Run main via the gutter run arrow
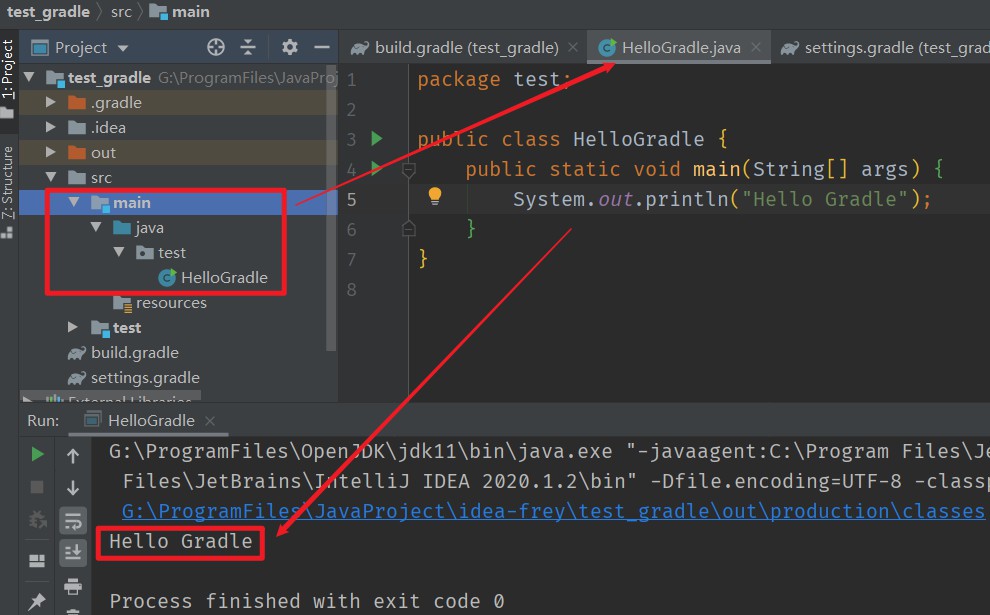 [375, 168]
